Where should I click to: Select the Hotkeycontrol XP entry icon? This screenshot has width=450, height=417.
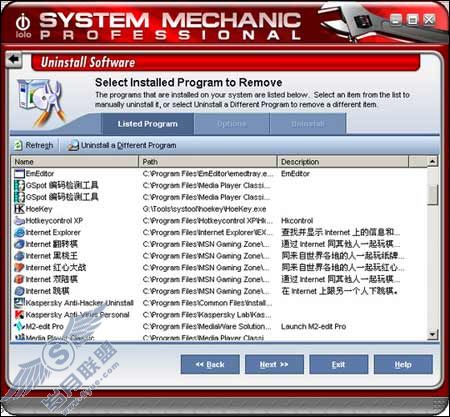[x=19, y=221]
